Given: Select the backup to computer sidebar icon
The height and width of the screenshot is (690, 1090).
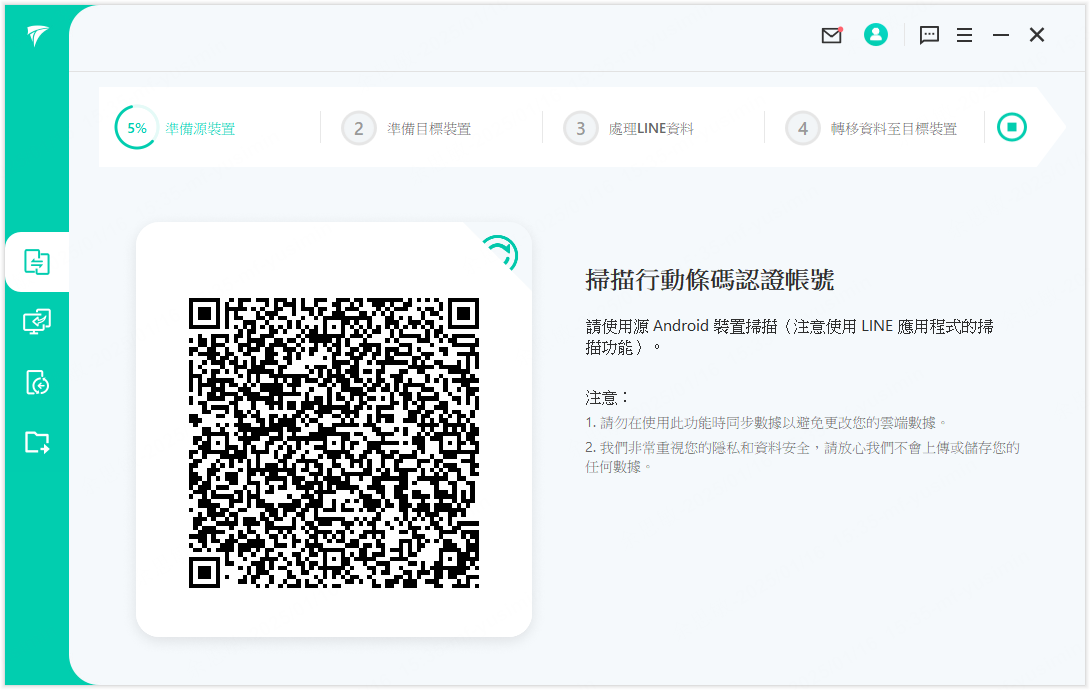Looking at the screenshot, I should pyautogui.click(x=37, y=322).
